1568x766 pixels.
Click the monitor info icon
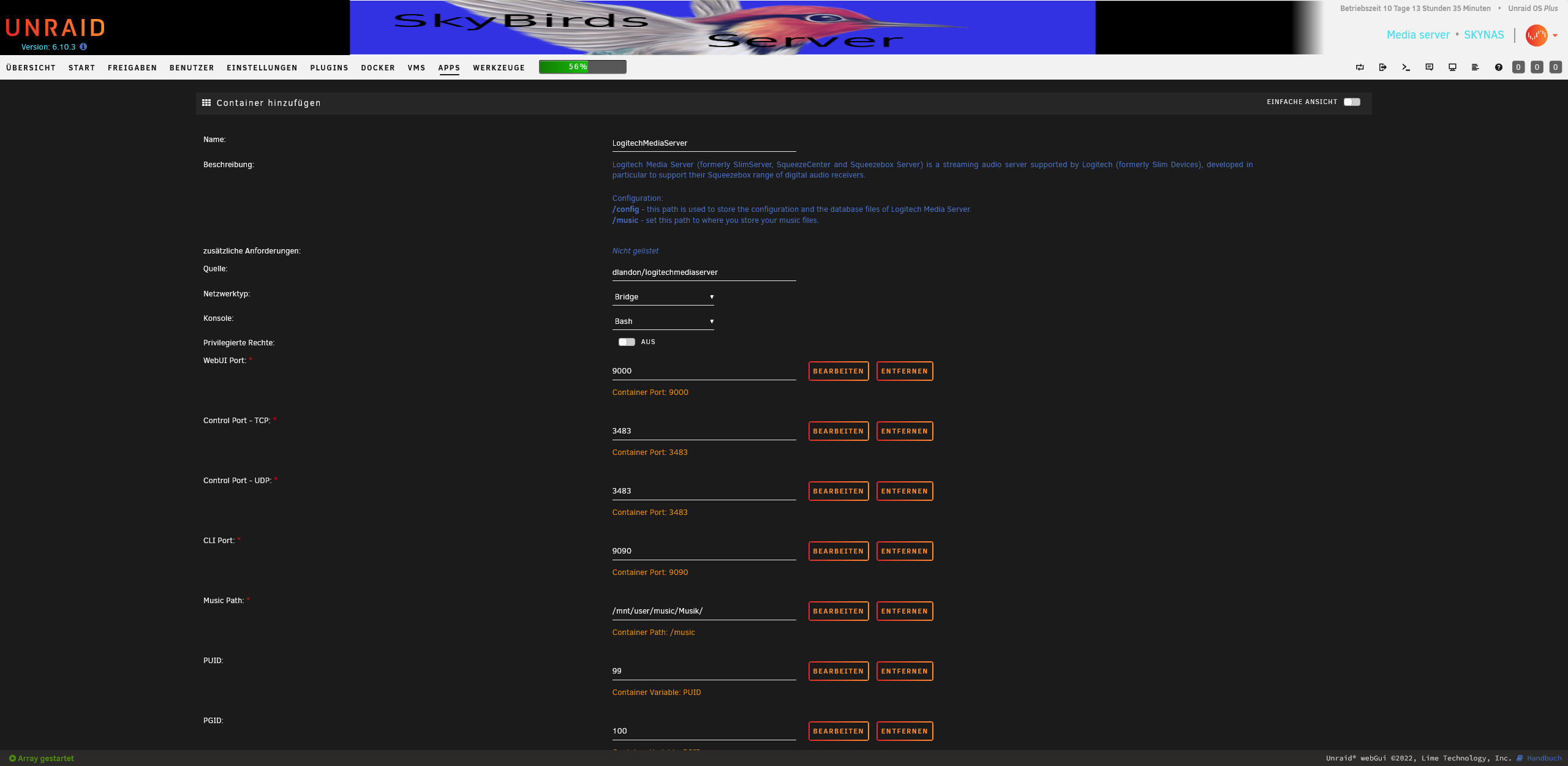pos(1452,67)
